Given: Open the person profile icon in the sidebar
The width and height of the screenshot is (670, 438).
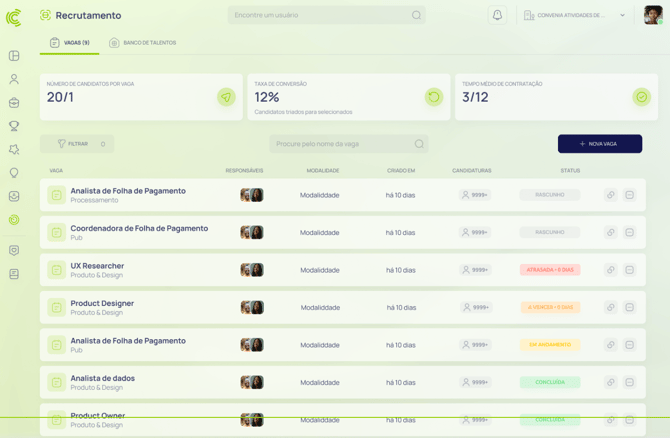Looking at the screenshot, I should coord(14,79).
